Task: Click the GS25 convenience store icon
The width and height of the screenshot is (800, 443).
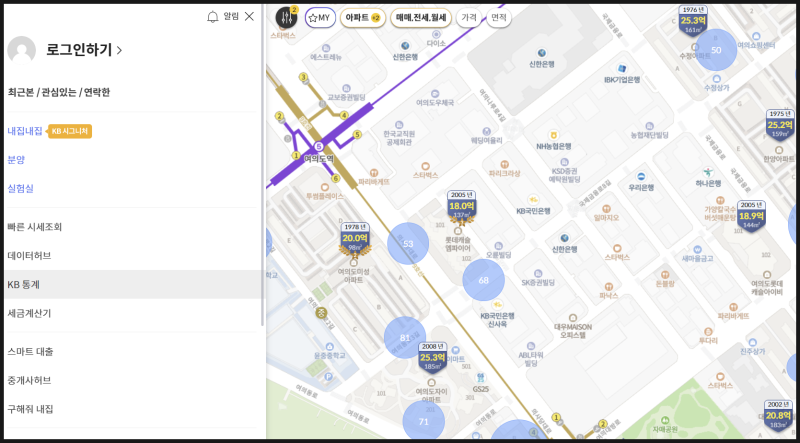Action: click(x=480, y=377)
